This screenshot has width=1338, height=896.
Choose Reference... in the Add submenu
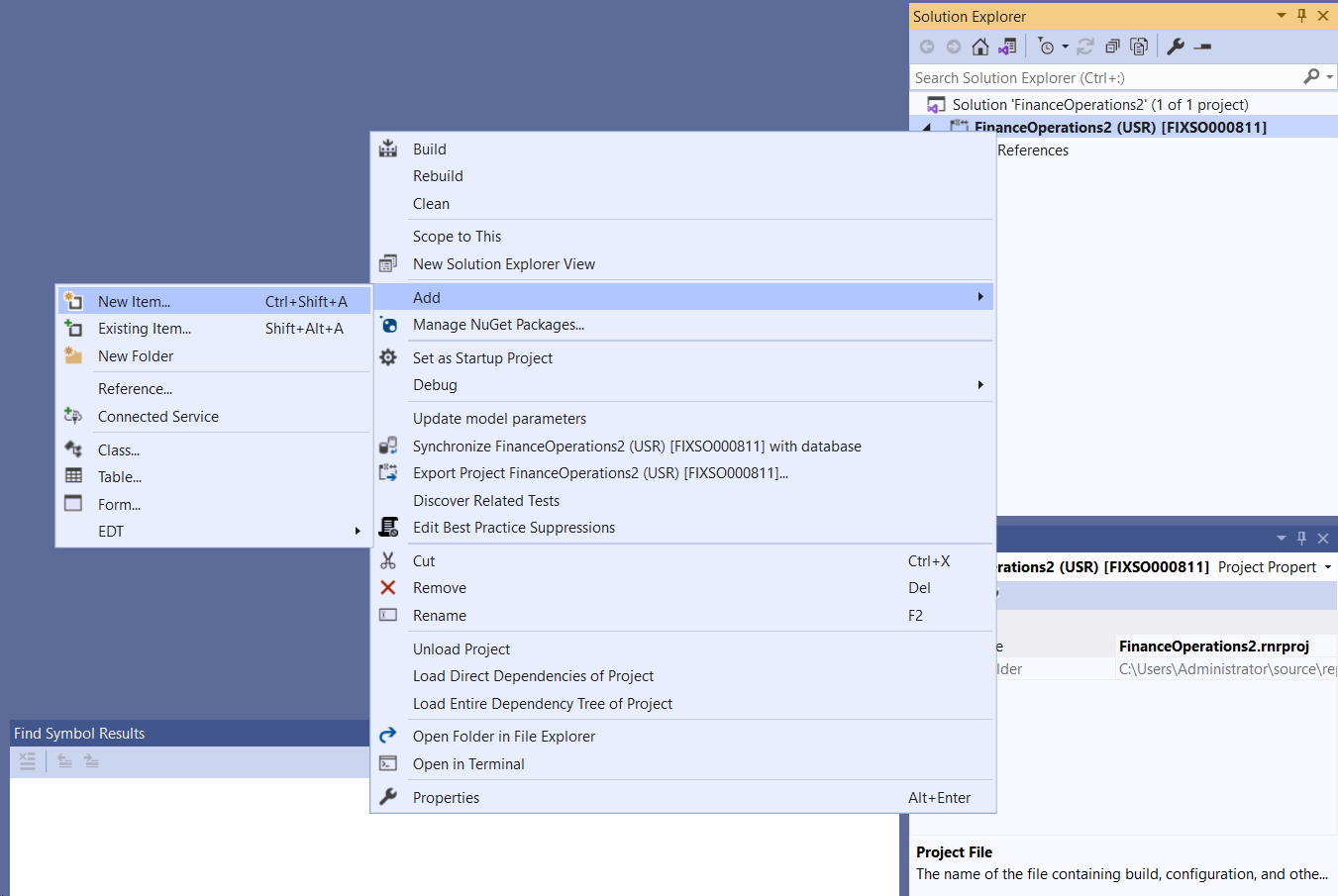135,389
